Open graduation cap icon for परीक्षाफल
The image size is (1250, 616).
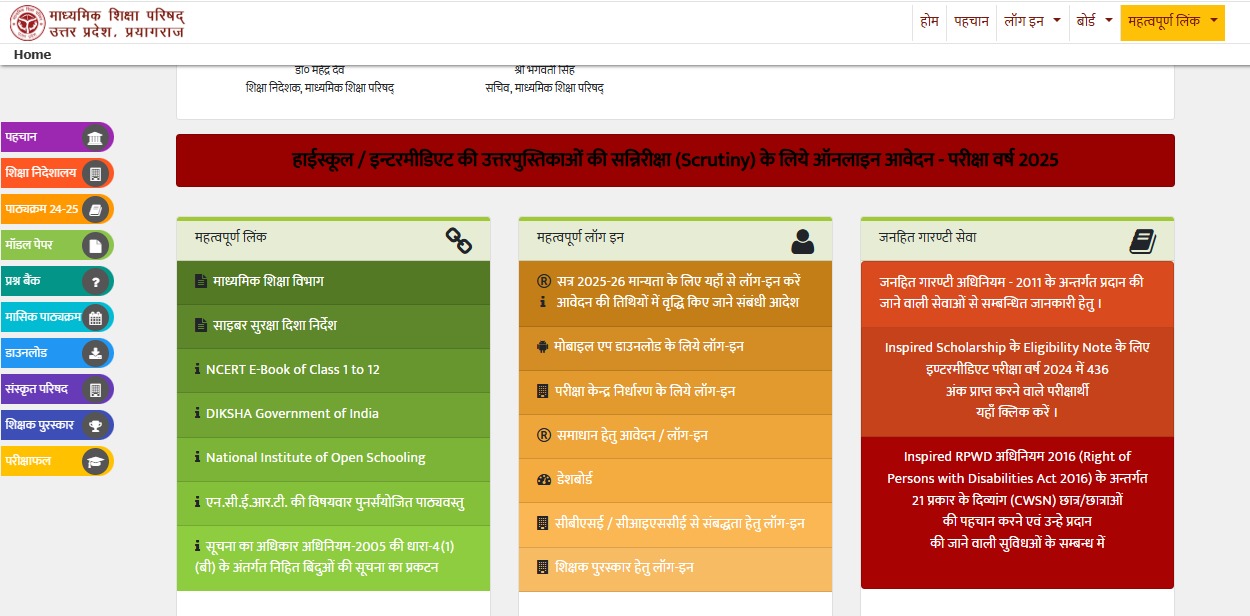coord(95,462)
